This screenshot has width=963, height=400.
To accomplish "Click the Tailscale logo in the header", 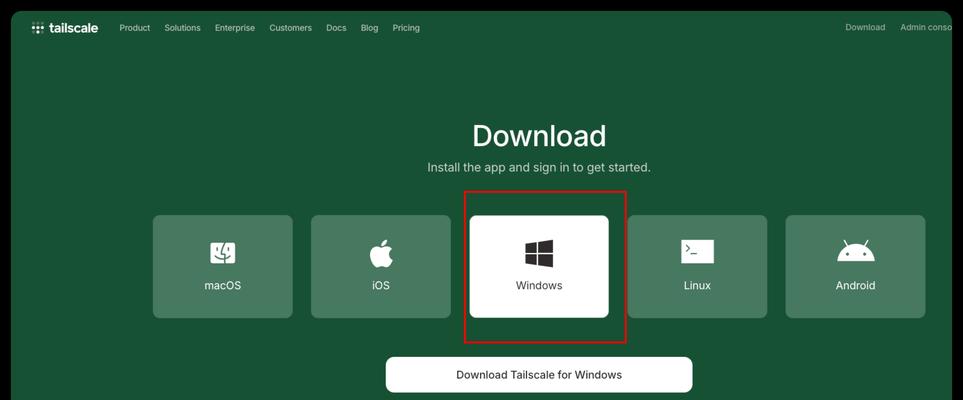I will pos(64,28).
